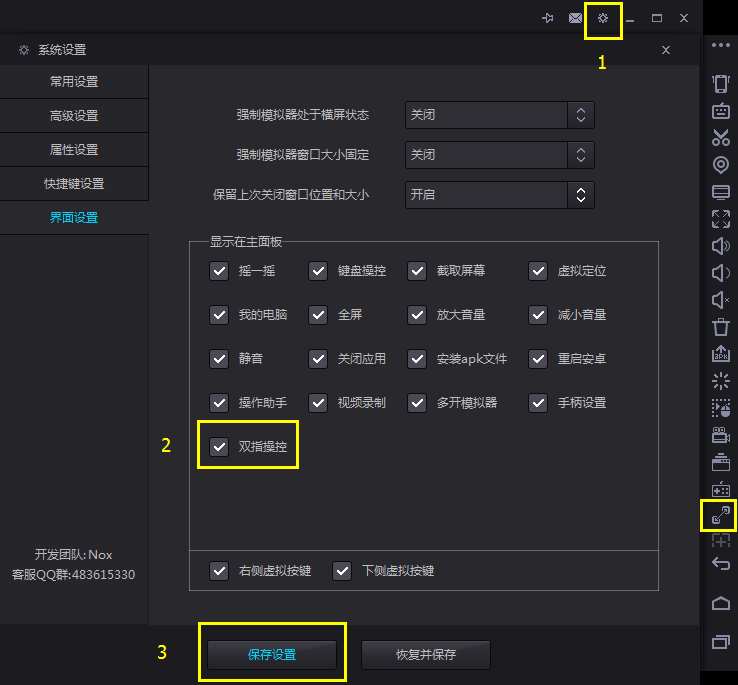Open the 强制模拟器处于横屏状态 dropdown
The width and height of the screenshot is (738, 685).
pos(500,115)
